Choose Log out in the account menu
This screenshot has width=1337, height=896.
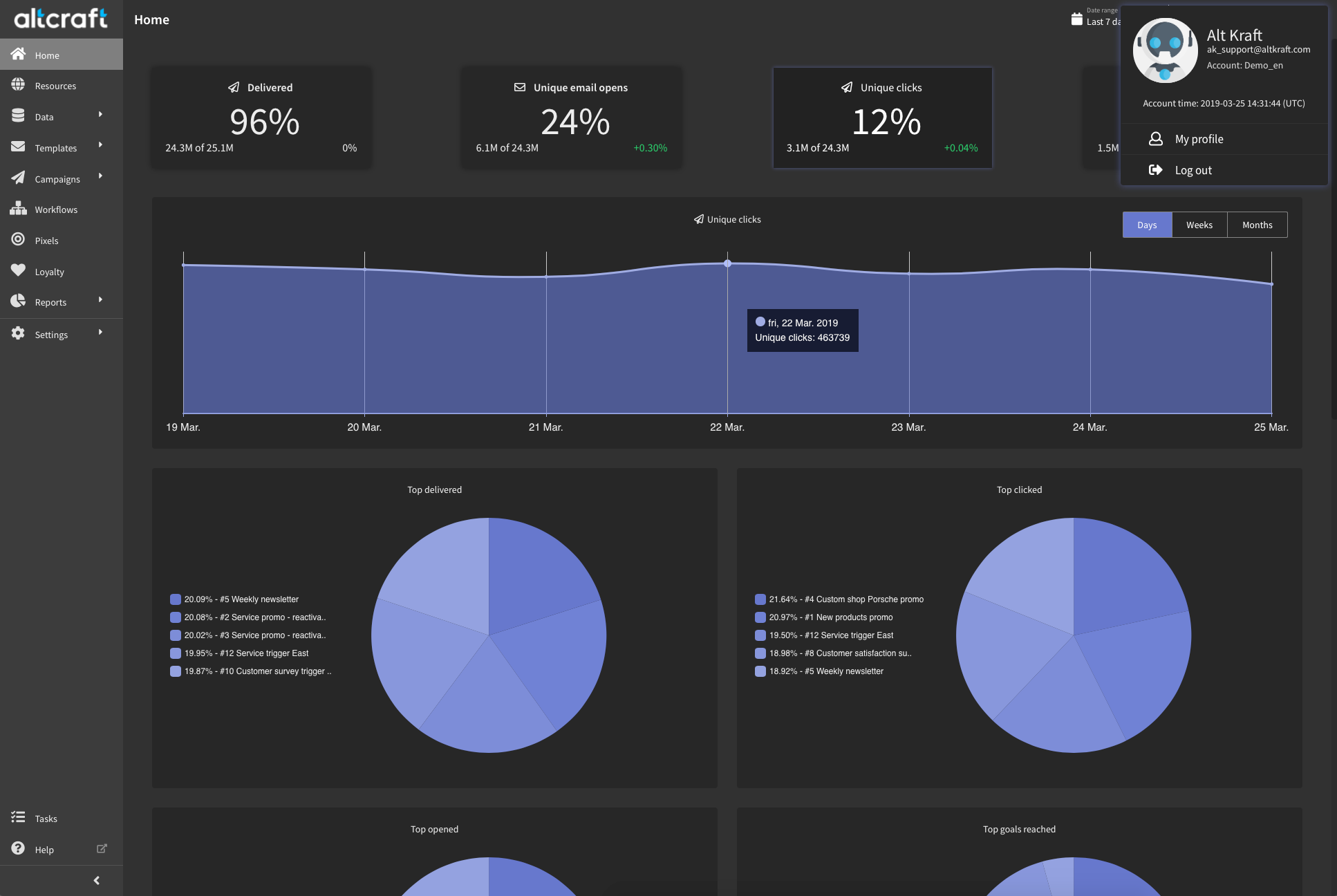click(1193, 170)
